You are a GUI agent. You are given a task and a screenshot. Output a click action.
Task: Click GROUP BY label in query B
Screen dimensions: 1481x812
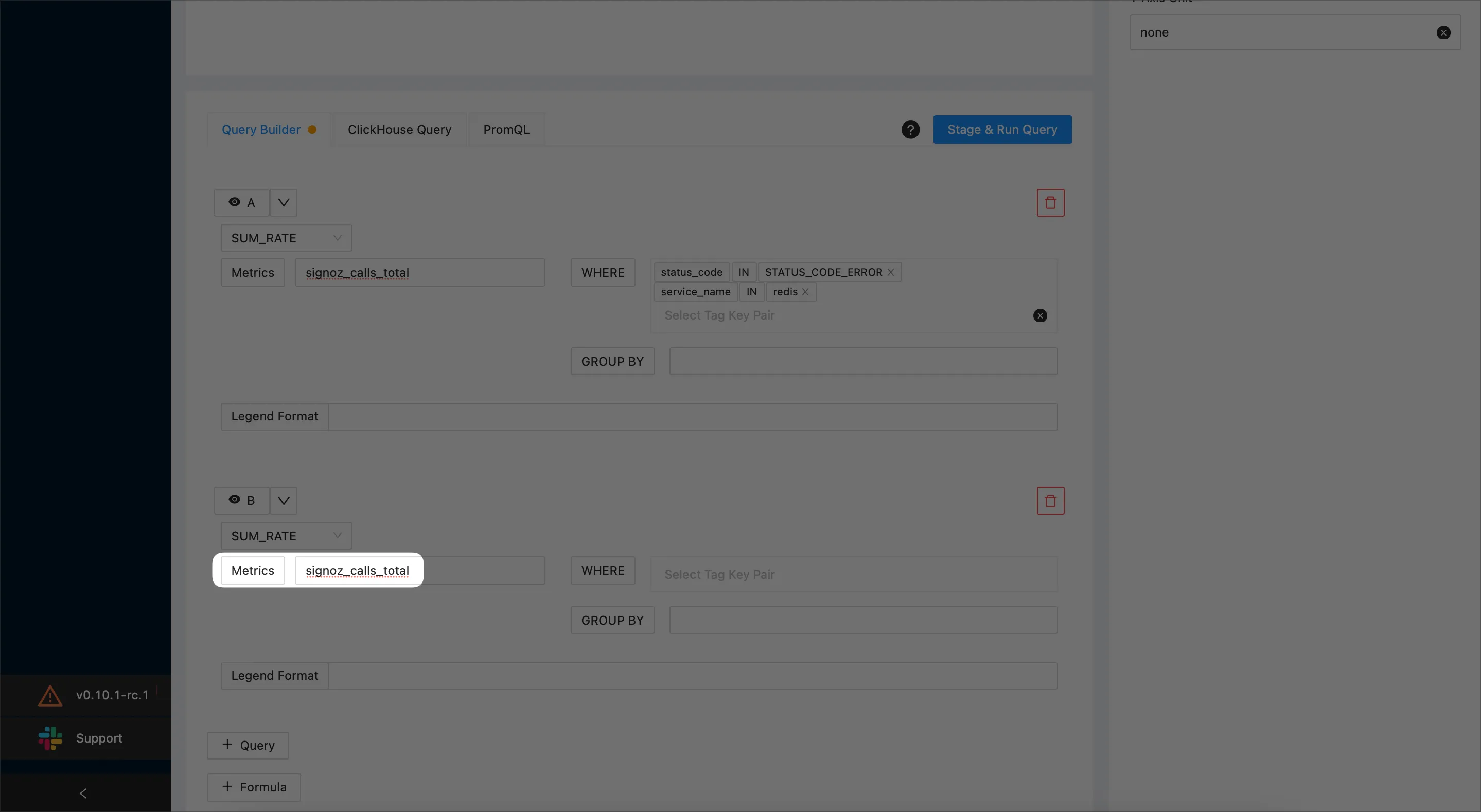click(x=612, y=620)
